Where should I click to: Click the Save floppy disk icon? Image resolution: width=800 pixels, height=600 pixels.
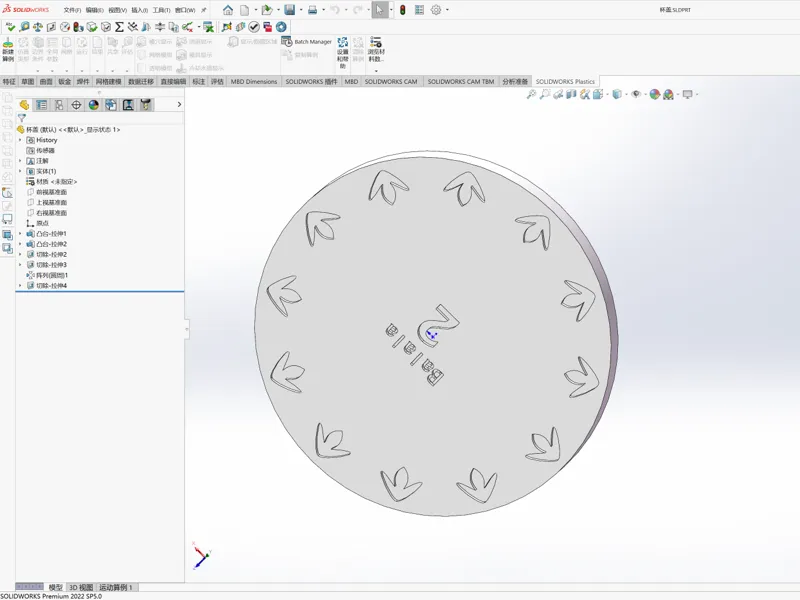(290, 10)
